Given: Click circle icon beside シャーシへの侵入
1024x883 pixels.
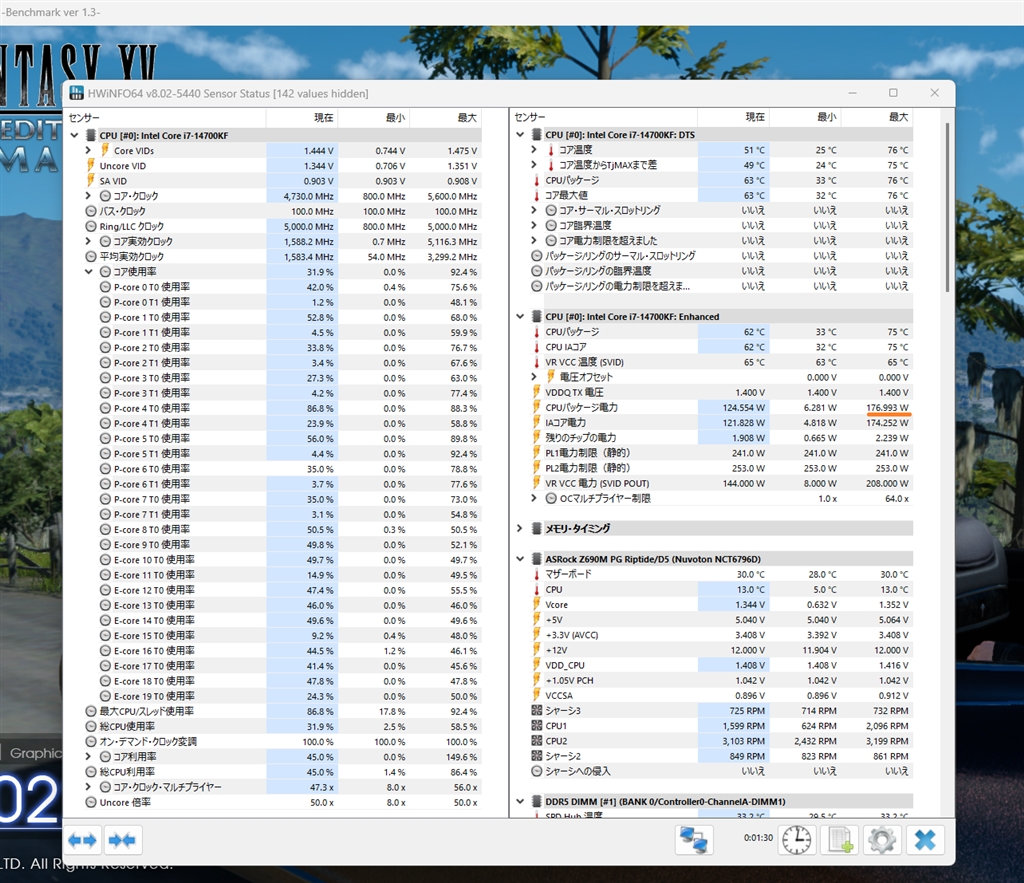Looking at the screenshot, I should 537,771.
